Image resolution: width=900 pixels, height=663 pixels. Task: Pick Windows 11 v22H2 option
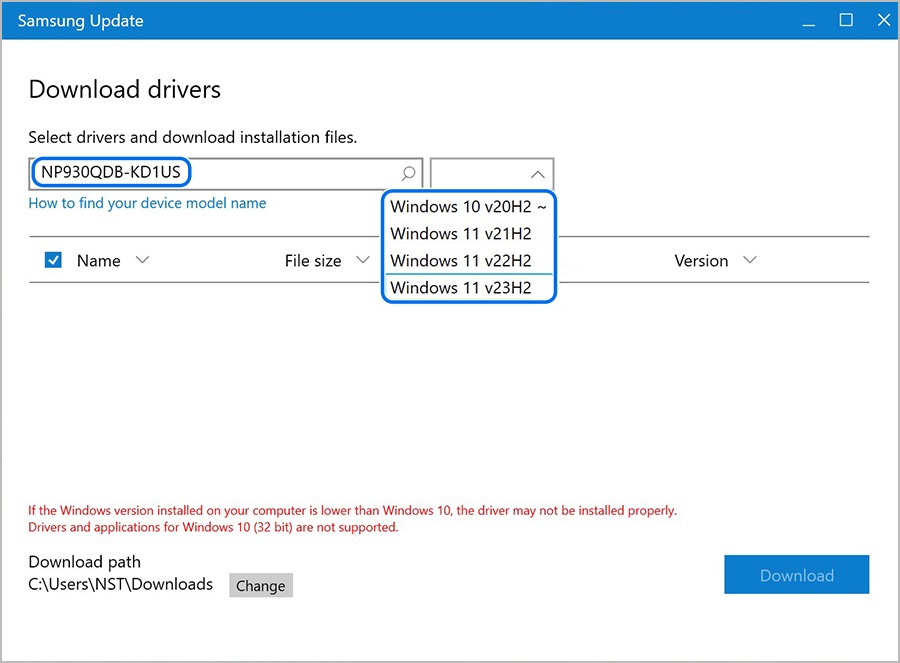point(461,261)
